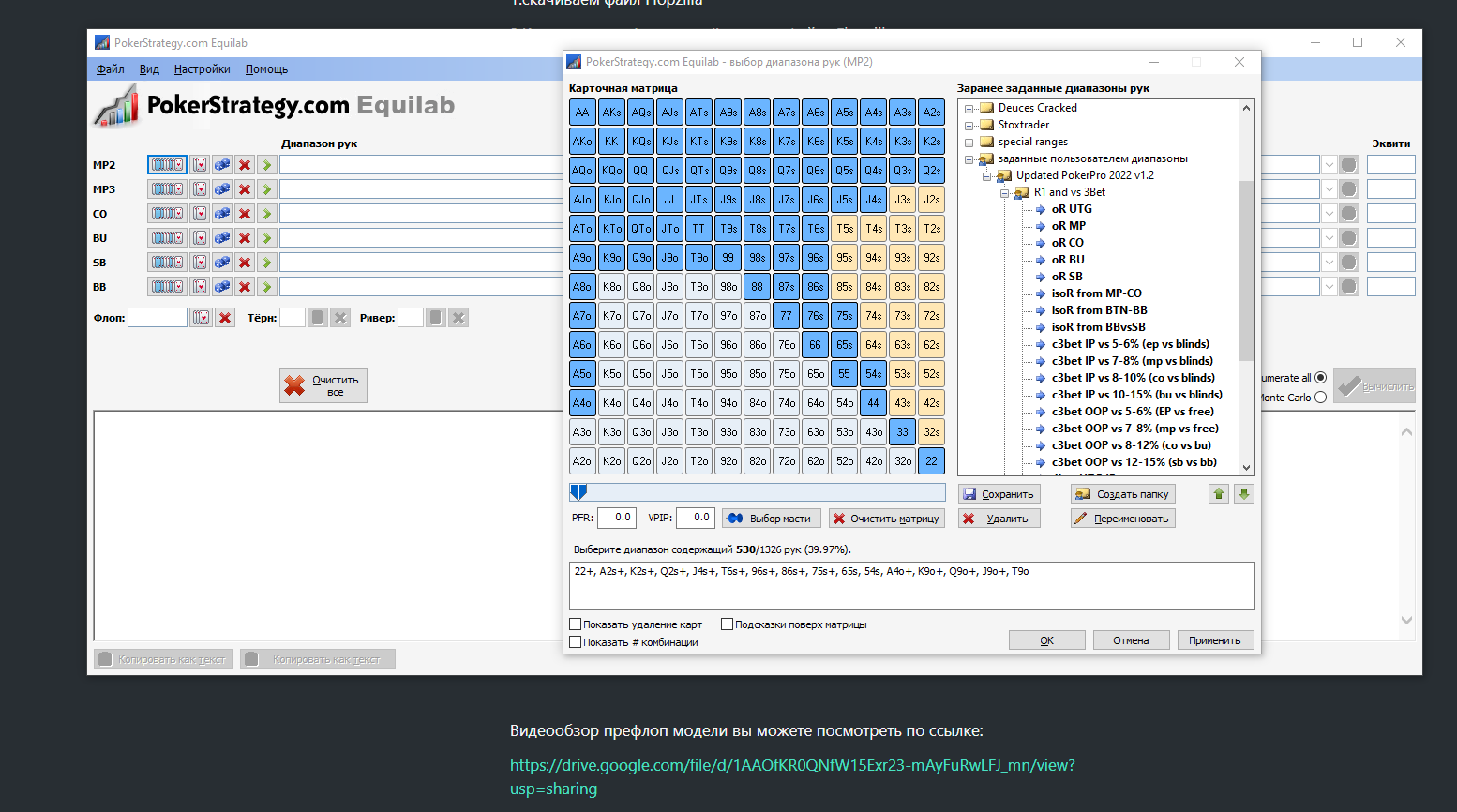Screen dimensions: 1457x812
Task: Click Очистить все button in main window
Action: pyautogui.click(x=323, y=386)
